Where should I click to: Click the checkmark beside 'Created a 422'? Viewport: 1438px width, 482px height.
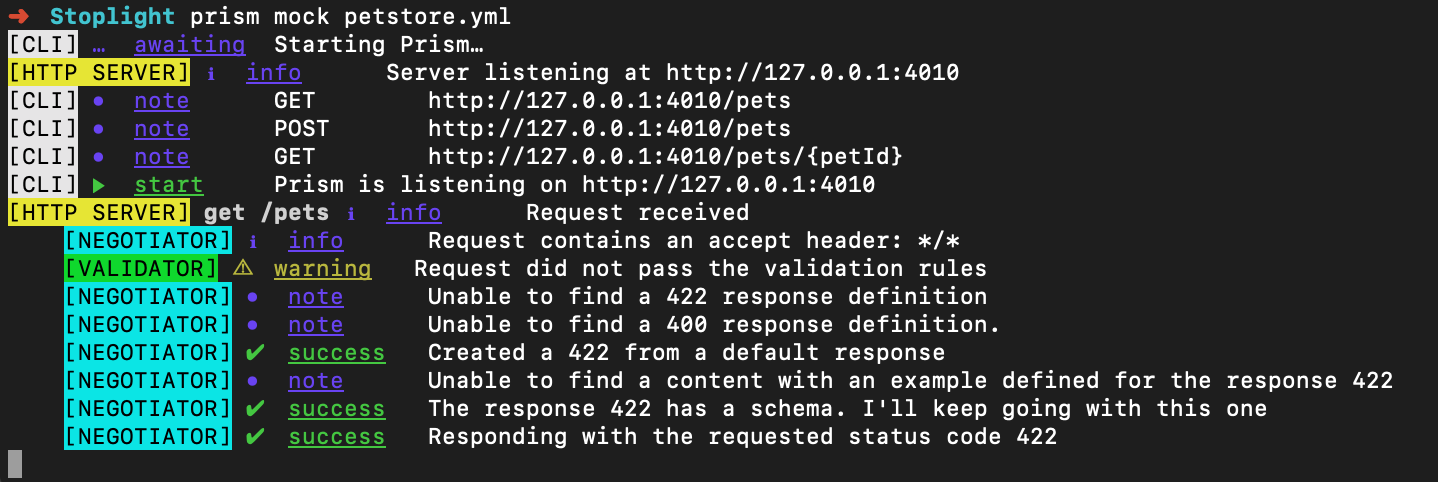pos(256,353)
